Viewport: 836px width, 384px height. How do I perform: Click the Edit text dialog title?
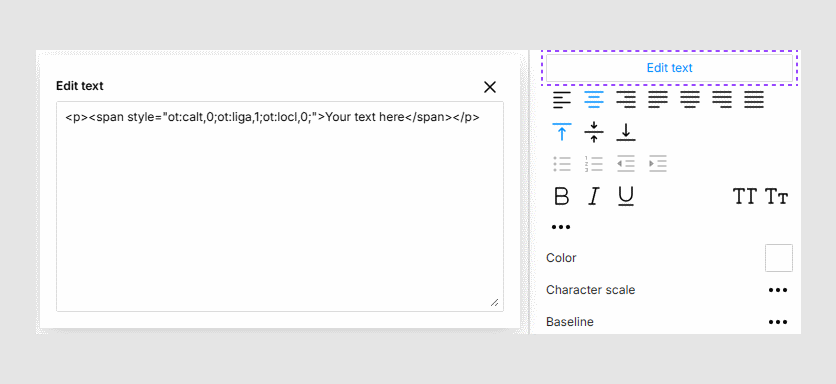point(79,86)
